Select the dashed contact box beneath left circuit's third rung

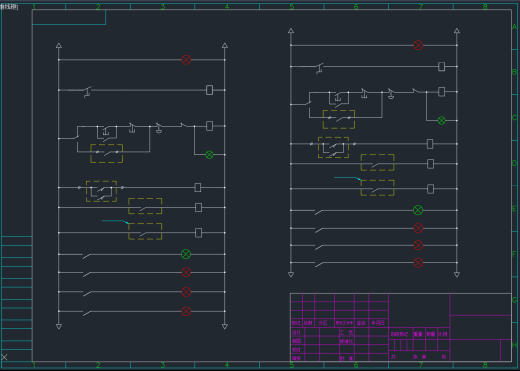tap(107, 153)
